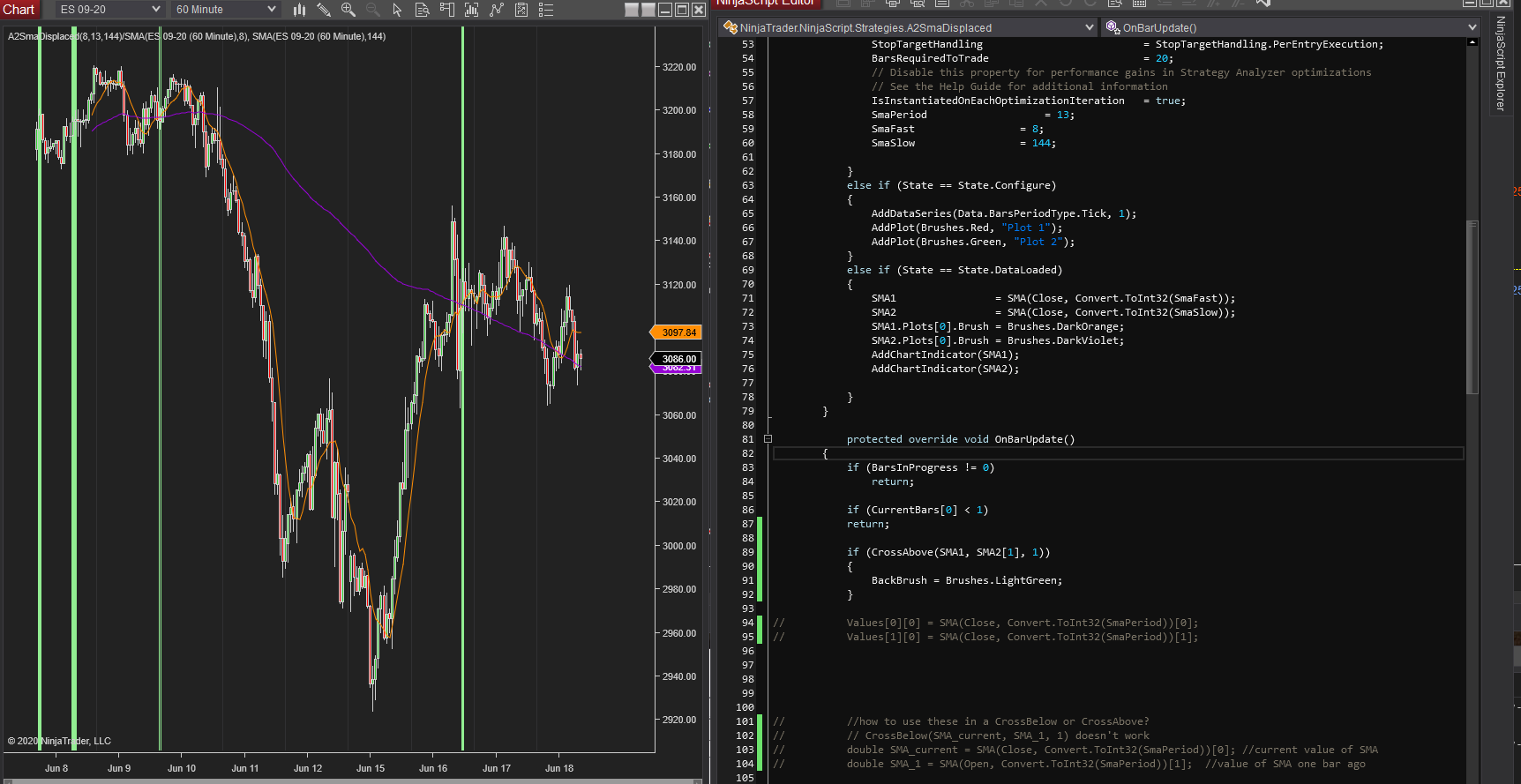This screenshot has width=1521, height=784.
Task: Click the AddDataSeries code line
Action: 1004,213
